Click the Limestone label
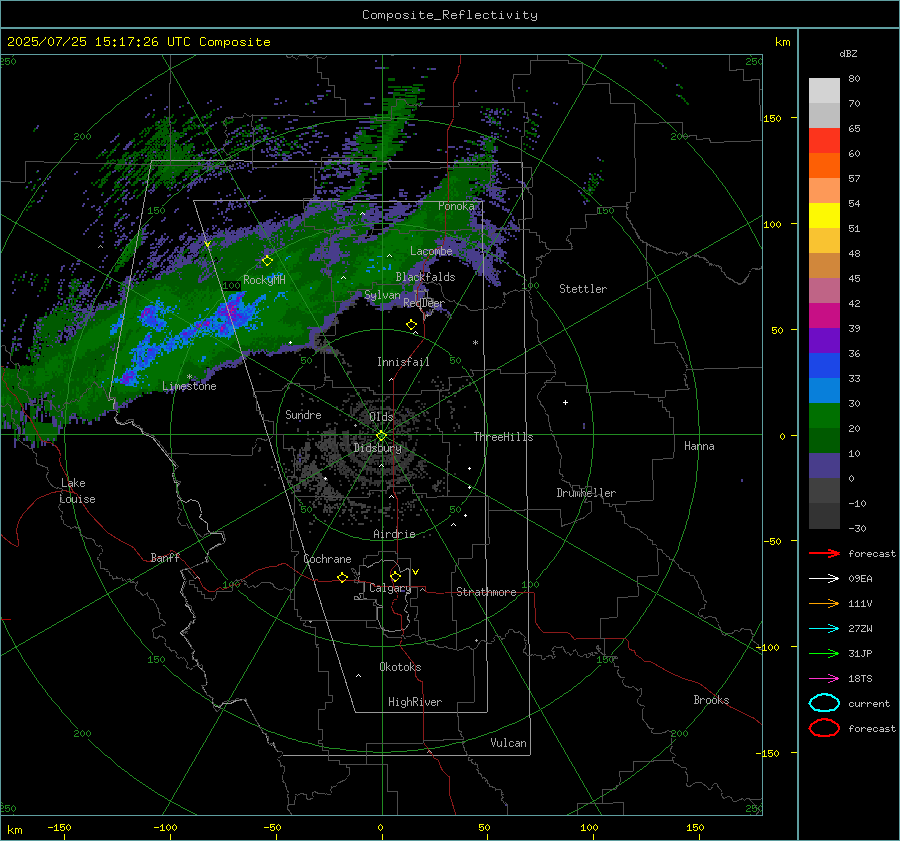 click(189, 386)
